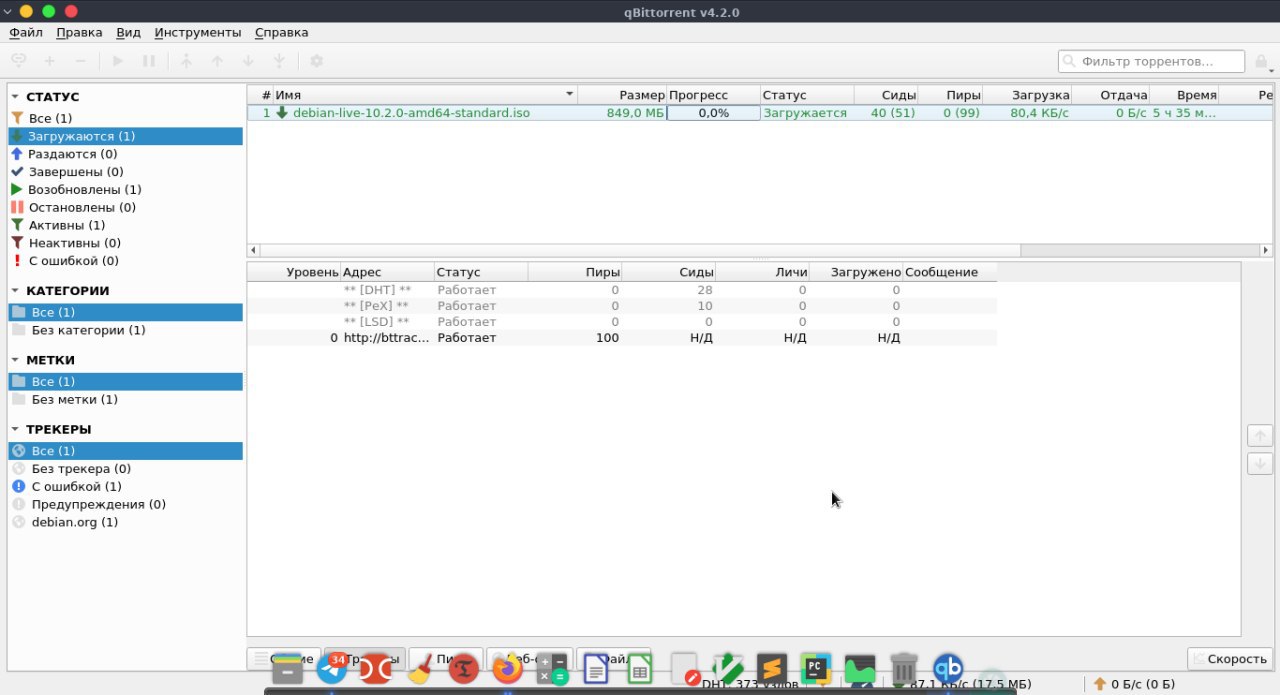The width and height of the screenshot is (1280, 695).
Task: Select the http://bttrac… tracker row
Action: coord(622,338)
